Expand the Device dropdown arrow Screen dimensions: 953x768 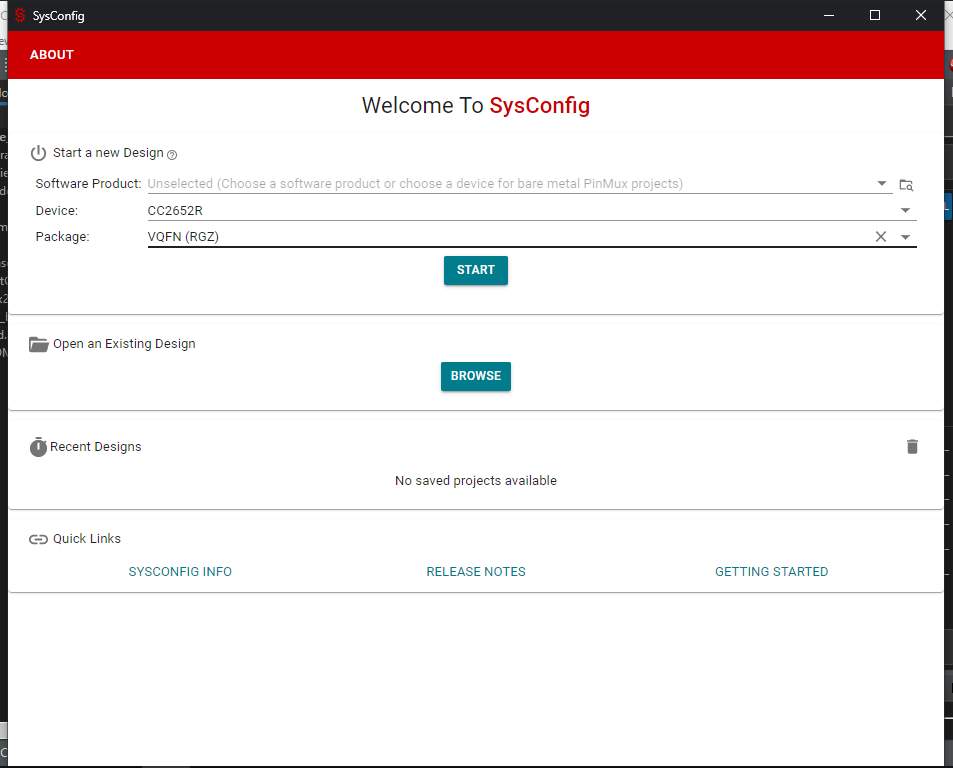tap(905, 210)
